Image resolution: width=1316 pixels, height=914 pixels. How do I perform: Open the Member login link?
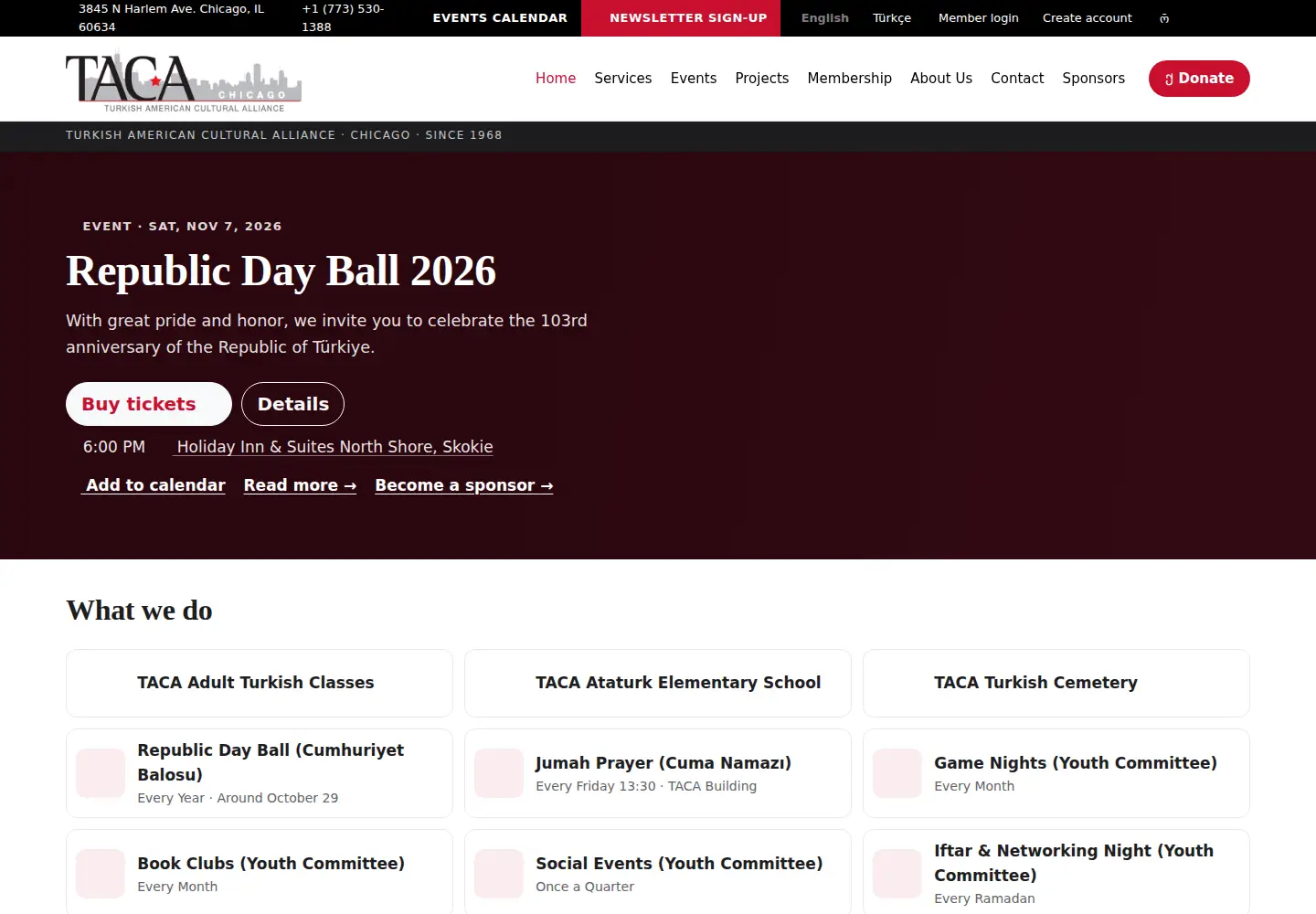point(979,18)
